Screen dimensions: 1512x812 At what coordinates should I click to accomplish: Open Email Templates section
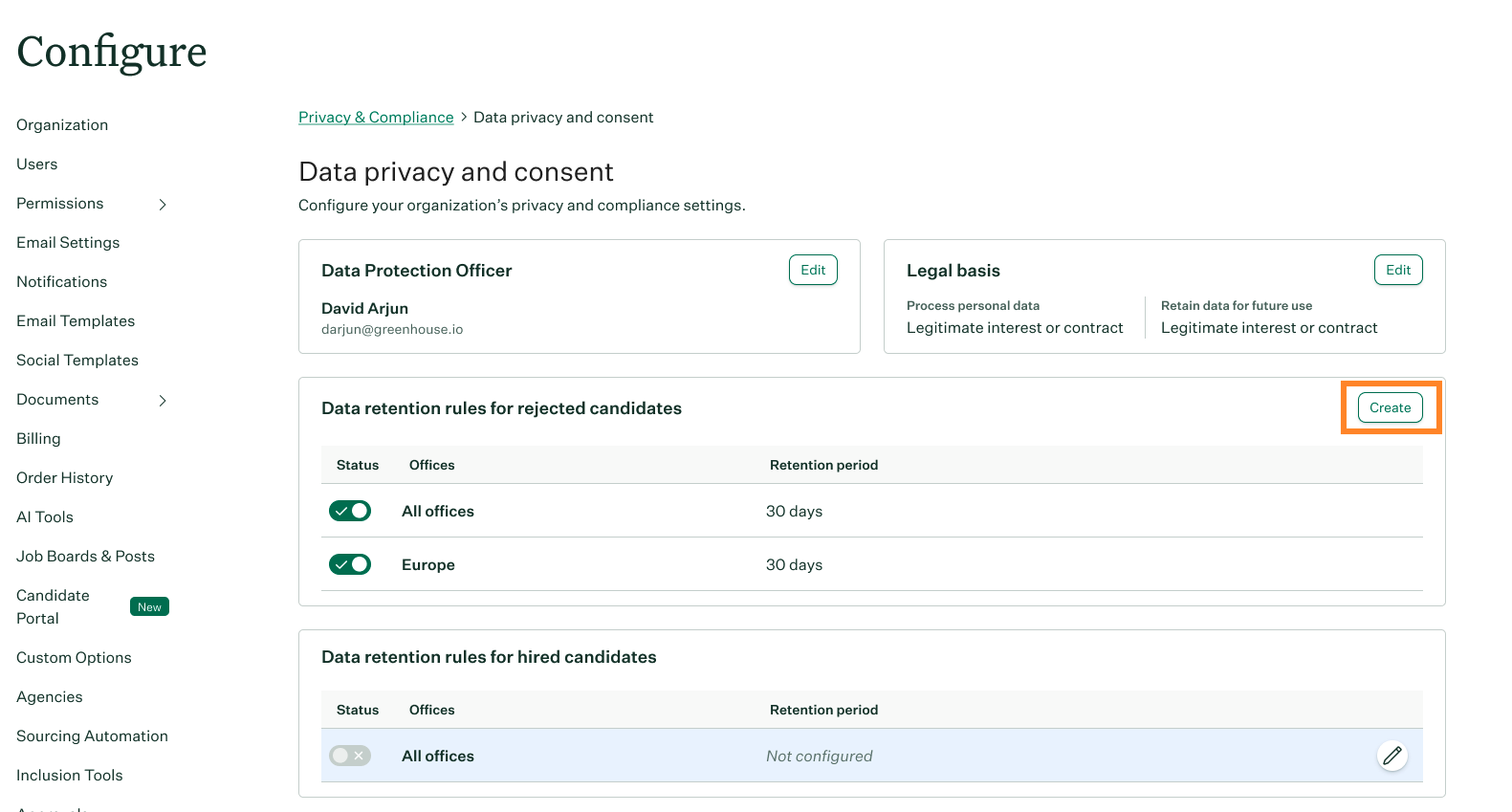click(x=76, y=321)
